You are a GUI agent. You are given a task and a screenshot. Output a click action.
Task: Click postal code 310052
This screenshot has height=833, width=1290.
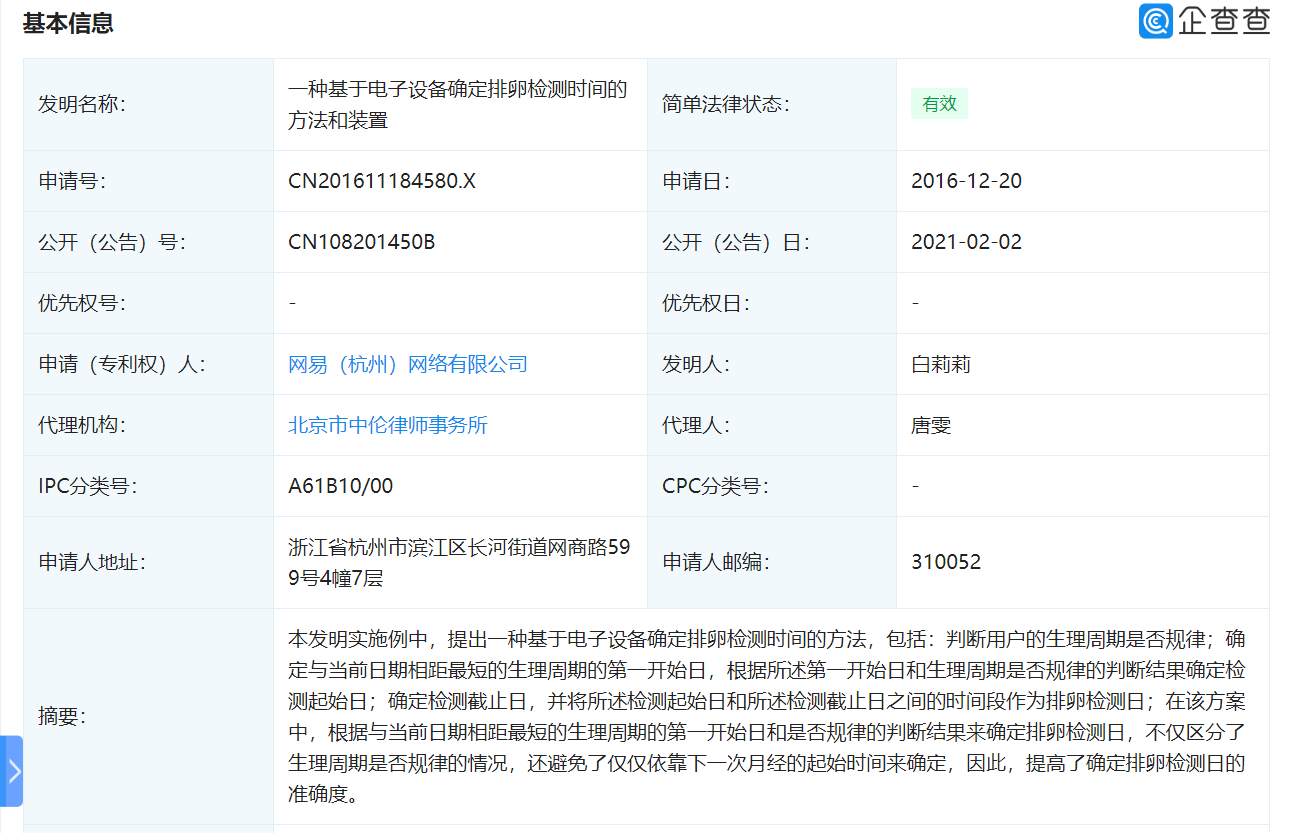point(946,562)
